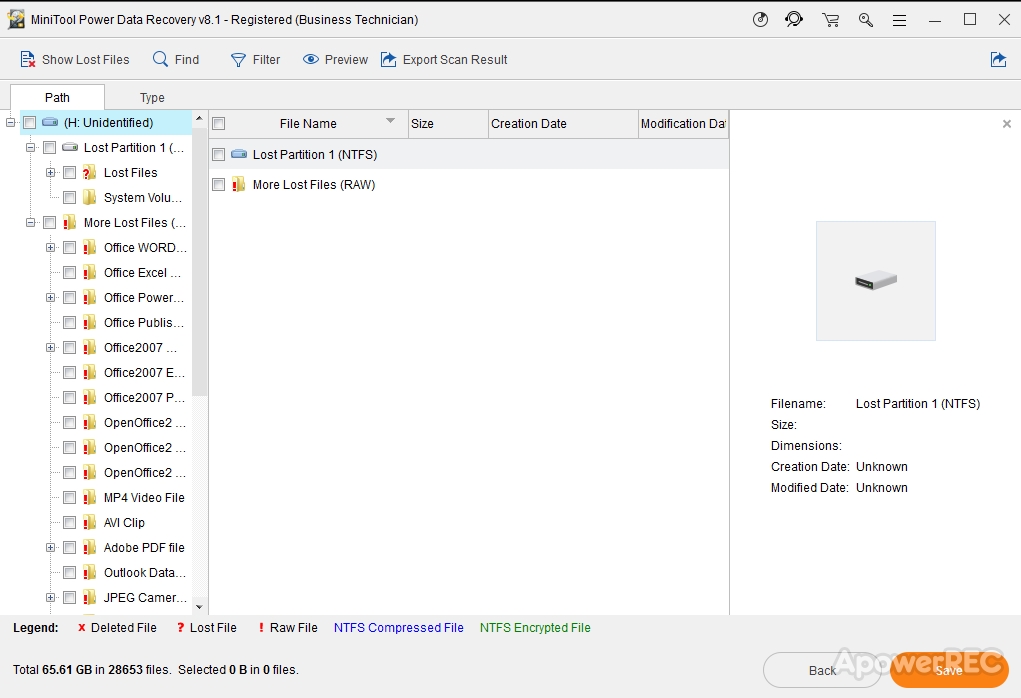Expand the JPEG Camer... tree node
The width and height of the screenshot is (1021, 698).
click(x=50, y=597)
